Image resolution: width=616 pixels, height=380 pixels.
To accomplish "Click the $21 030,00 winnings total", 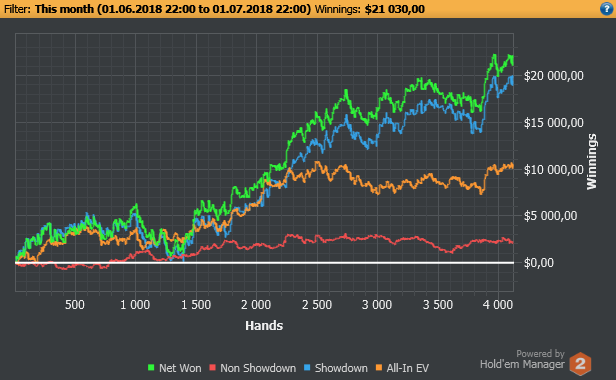I will [394, 9].
